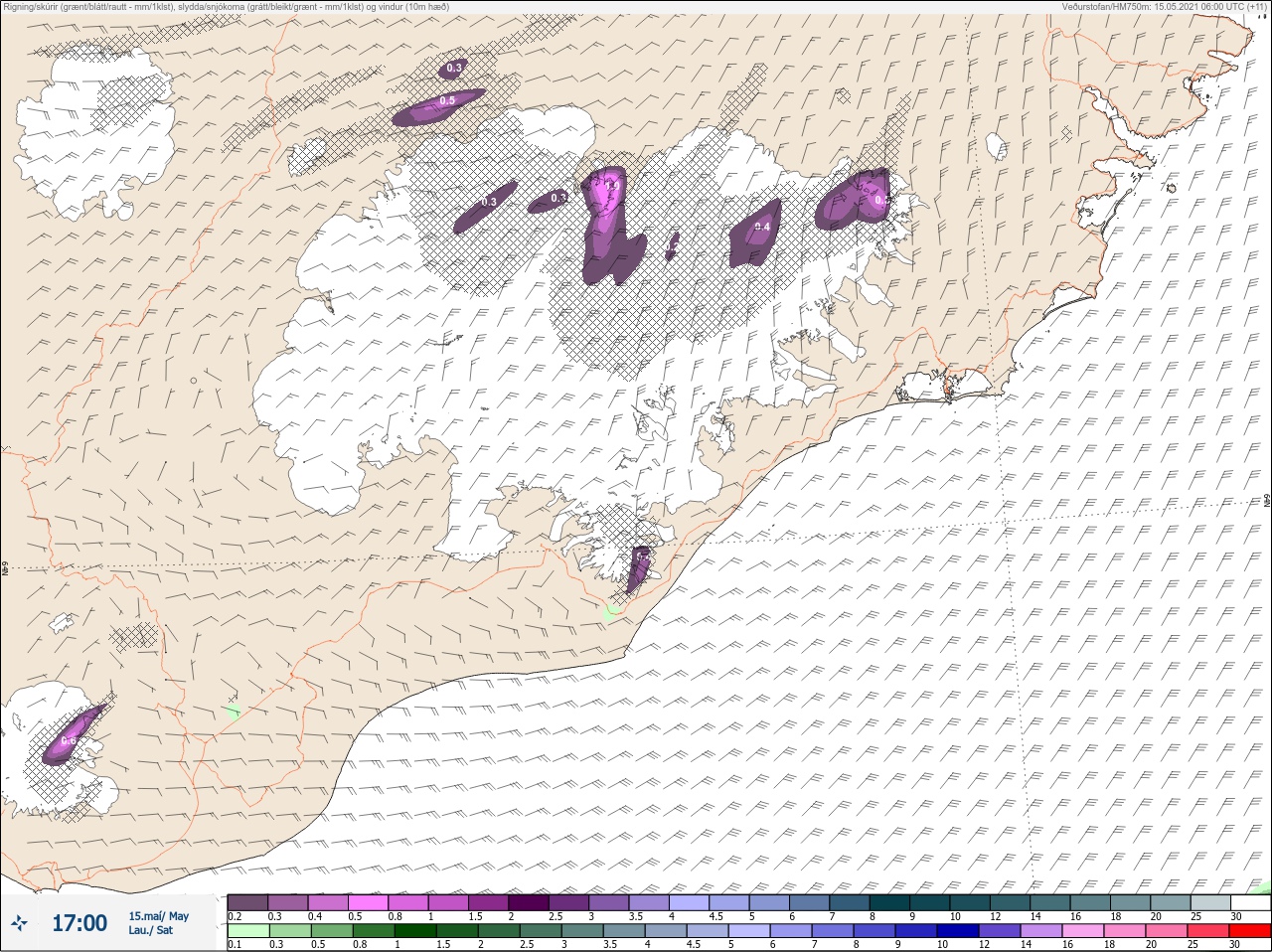Click lower legend swatch starting at 0.1 (palest green)
The height and width of the screenshot is (952, 1272).
[x=248, y=931]
